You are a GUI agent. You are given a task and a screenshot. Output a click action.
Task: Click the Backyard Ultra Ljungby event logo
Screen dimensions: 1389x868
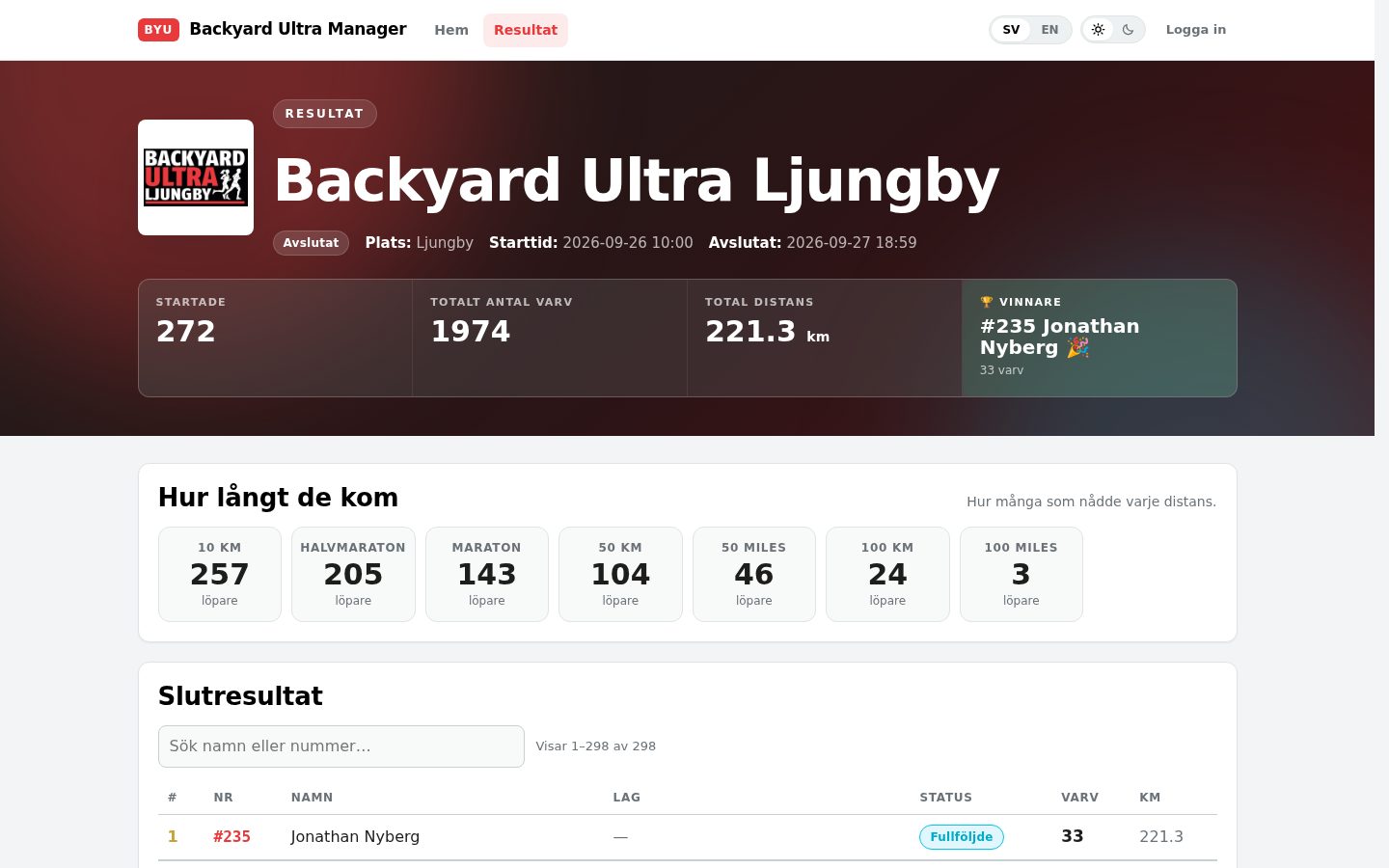coord(196,177)
